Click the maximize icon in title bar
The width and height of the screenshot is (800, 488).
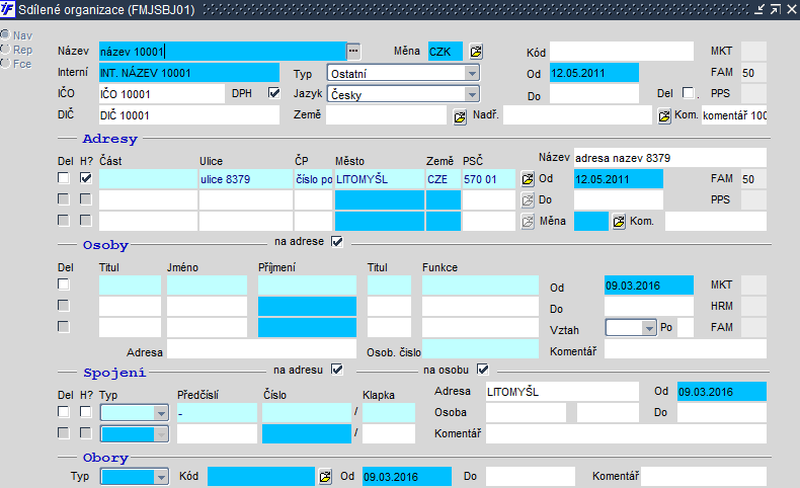click(776, 9)
